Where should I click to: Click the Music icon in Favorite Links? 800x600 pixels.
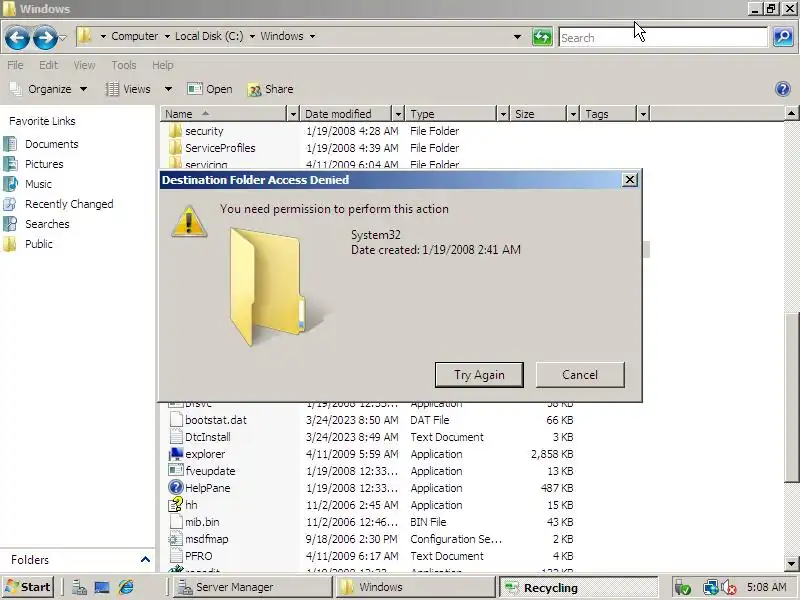click(10, 184)
